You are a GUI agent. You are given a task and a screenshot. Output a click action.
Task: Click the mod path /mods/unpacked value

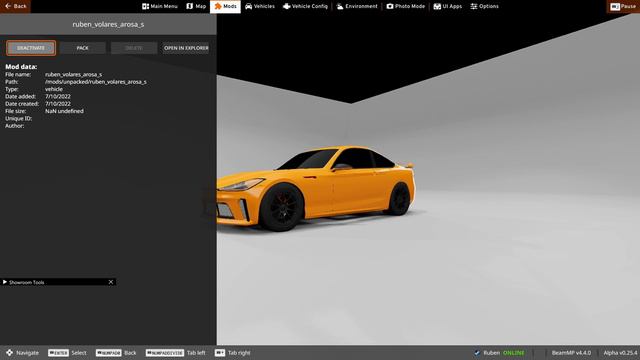pos(96,82)
